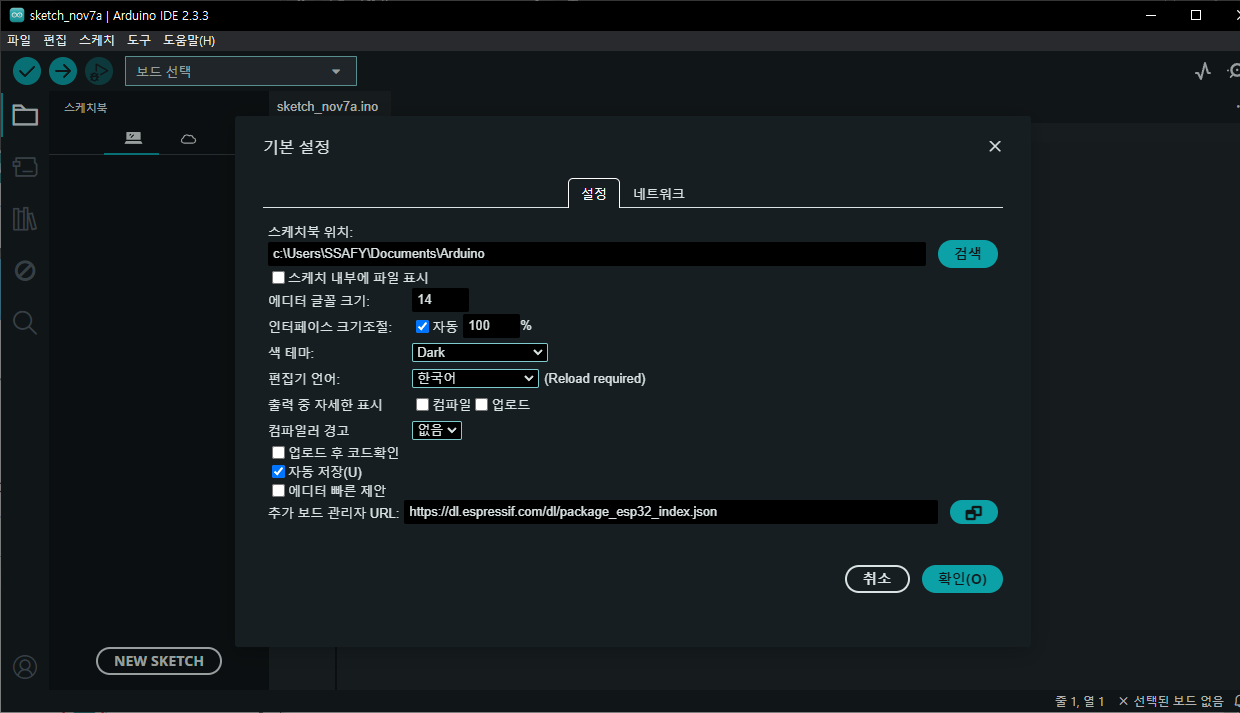The height and width of the screenshot is (713, 1240).
Task: Close the 기본 설정 dialog with X
Action: (995, 146)
